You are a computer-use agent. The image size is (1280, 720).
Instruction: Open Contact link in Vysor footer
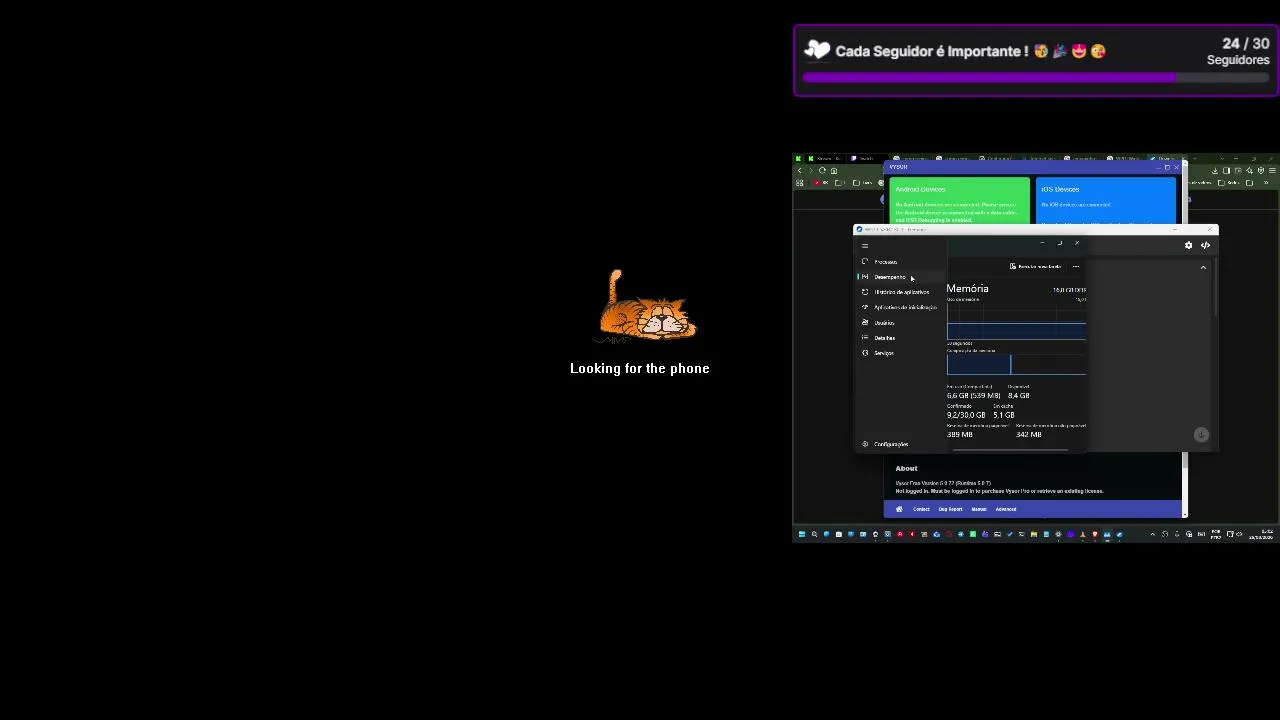pyautogui.click(x=921, y=509)
